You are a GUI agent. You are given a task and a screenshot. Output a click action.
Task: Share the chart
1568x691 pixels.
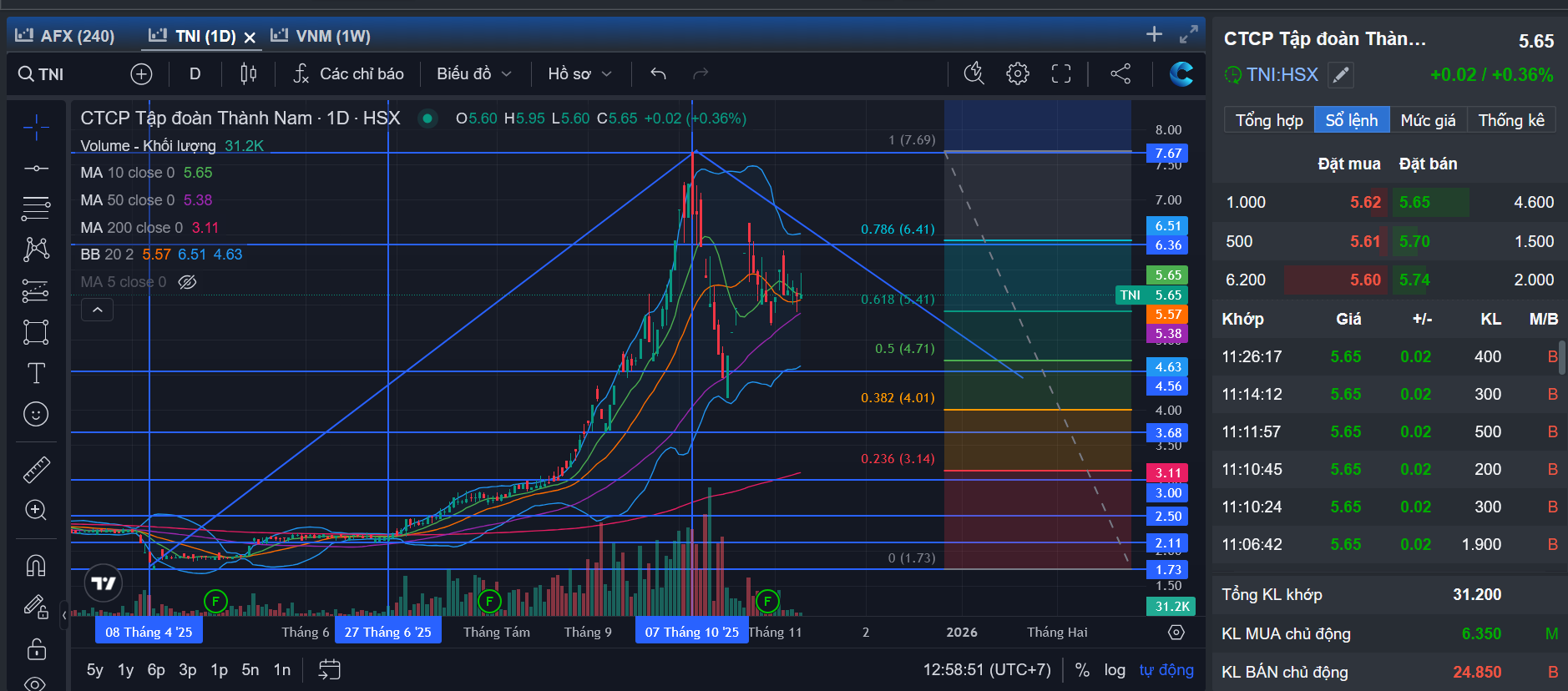coord(1120,74)
